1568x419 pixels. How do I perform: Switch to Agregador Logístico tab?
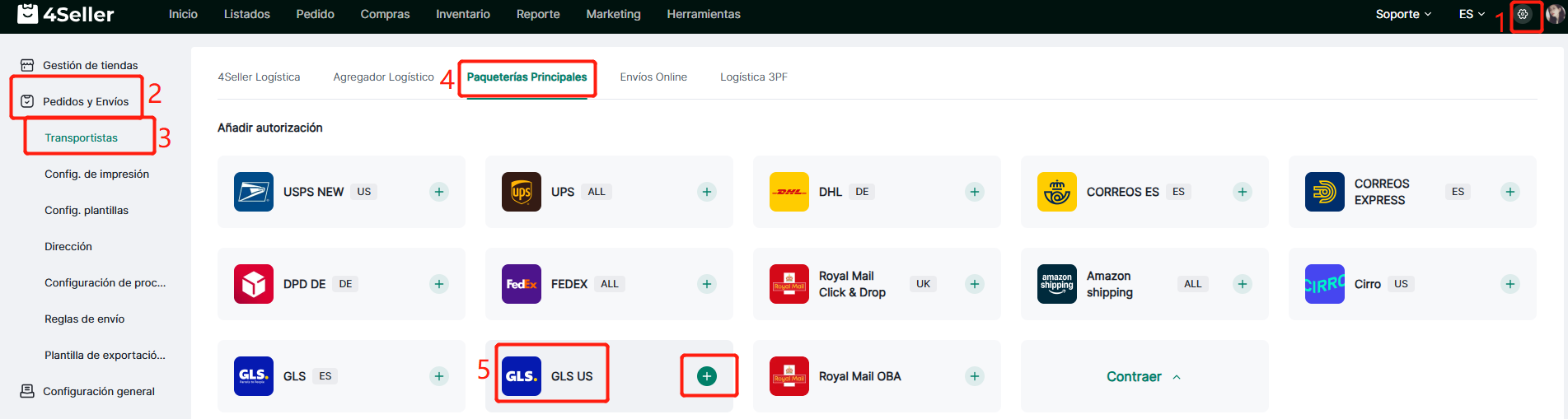coord(383,77)
